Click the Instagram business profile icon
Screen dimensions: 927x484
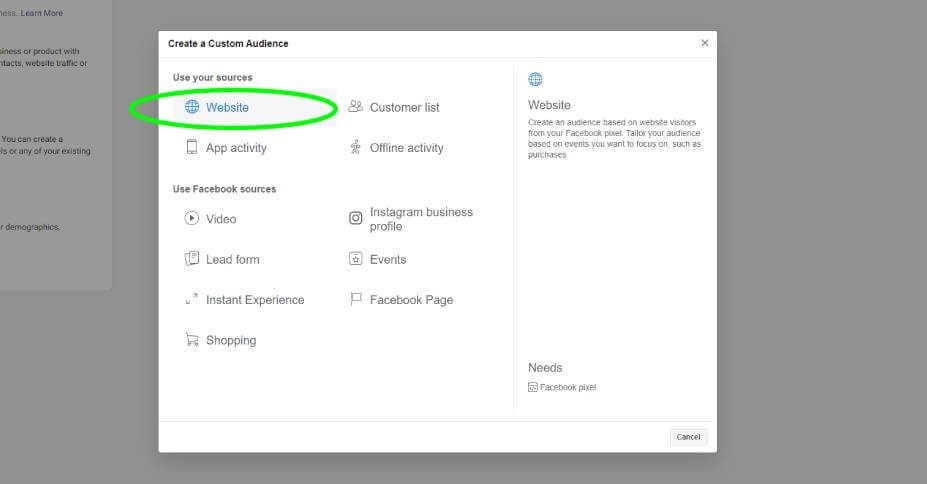pyautogui.click(x=355, y=218)
